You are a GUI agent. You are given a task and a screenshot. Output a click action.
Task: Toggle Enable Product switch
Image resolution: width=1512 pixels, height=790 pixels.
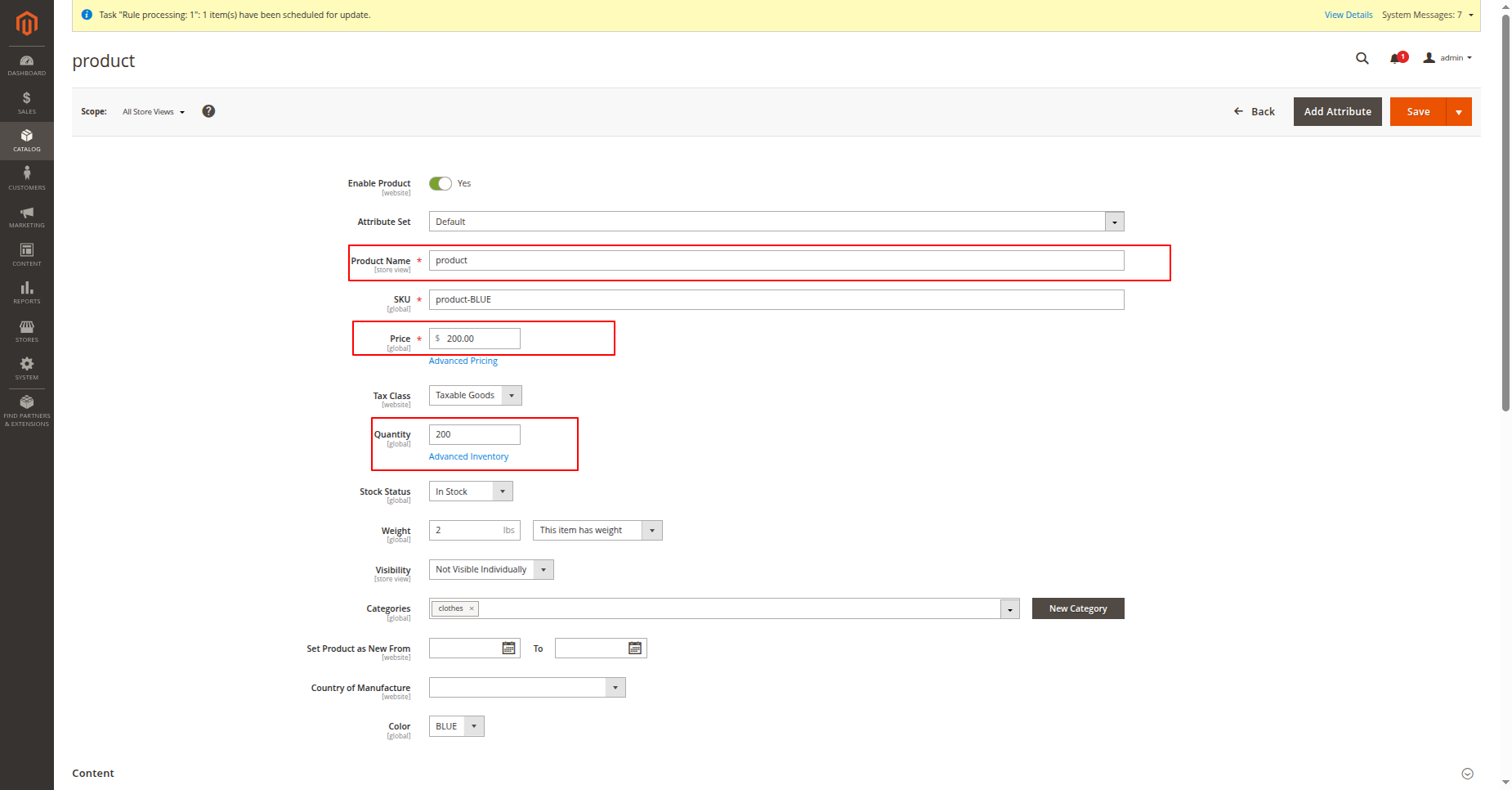[x=441, y=183]
